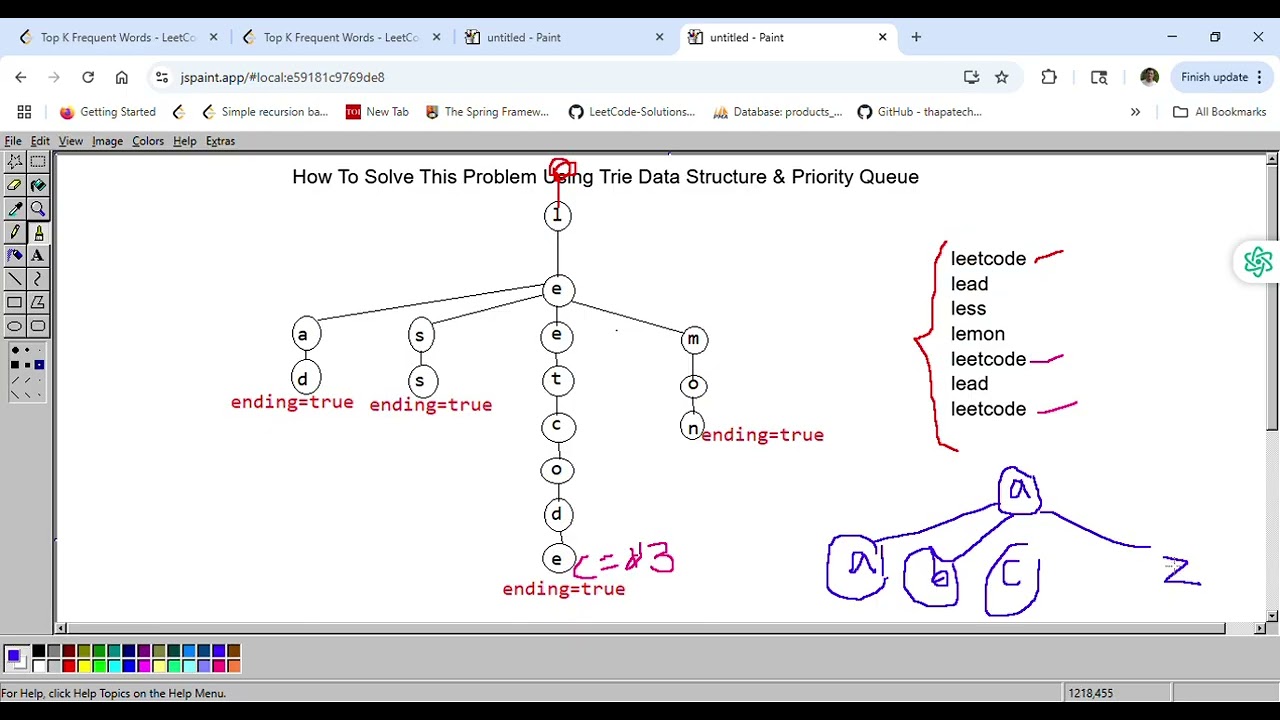Open the Database: products bookmark
The height and width of the screenshot is (720, 1280).
[x=778, y=112]
